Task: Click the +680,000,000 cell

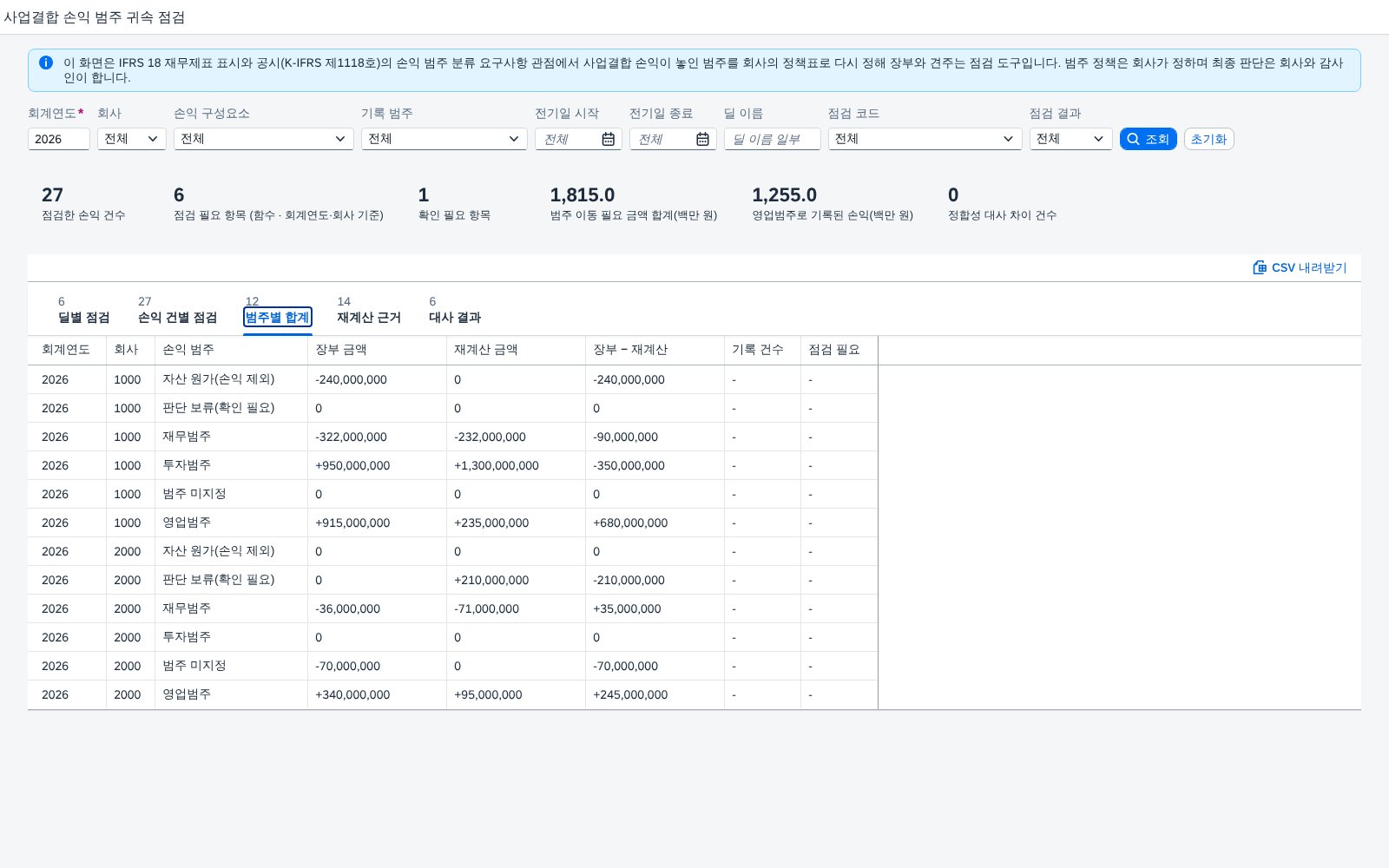Action: click(x=655, y=523)
